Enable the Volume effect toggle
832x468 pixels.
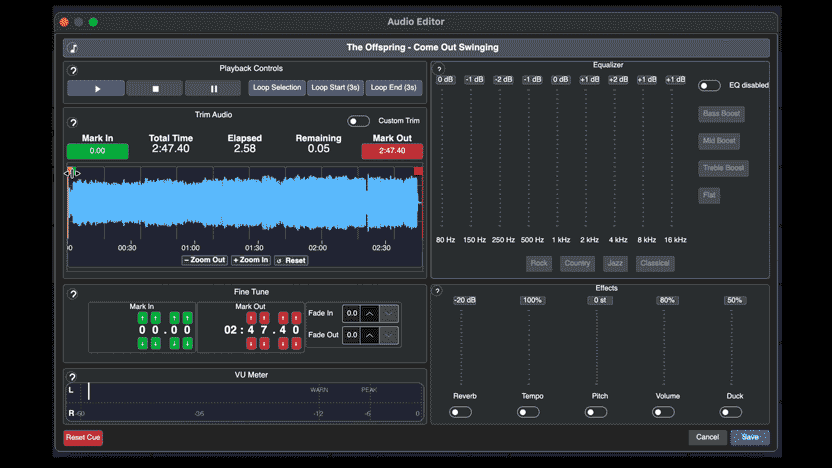663,412
